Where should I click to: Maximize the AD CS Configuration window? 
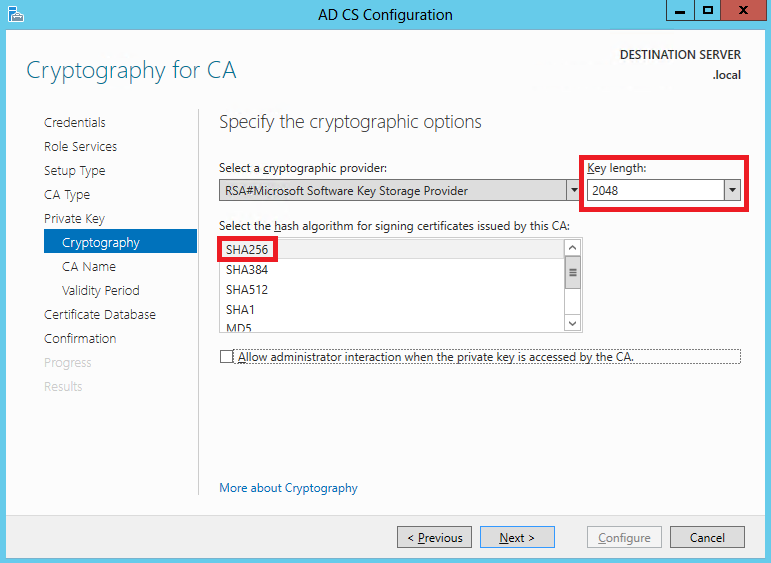click(x=708, y=10)
